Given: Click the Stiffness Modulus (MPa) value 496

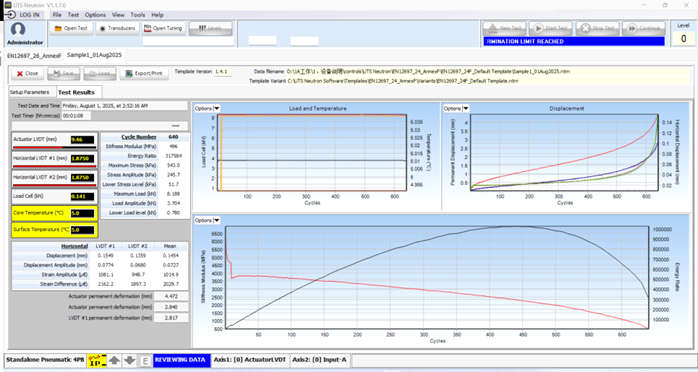Looking at the screenshot, I should (x=173, y=146).
